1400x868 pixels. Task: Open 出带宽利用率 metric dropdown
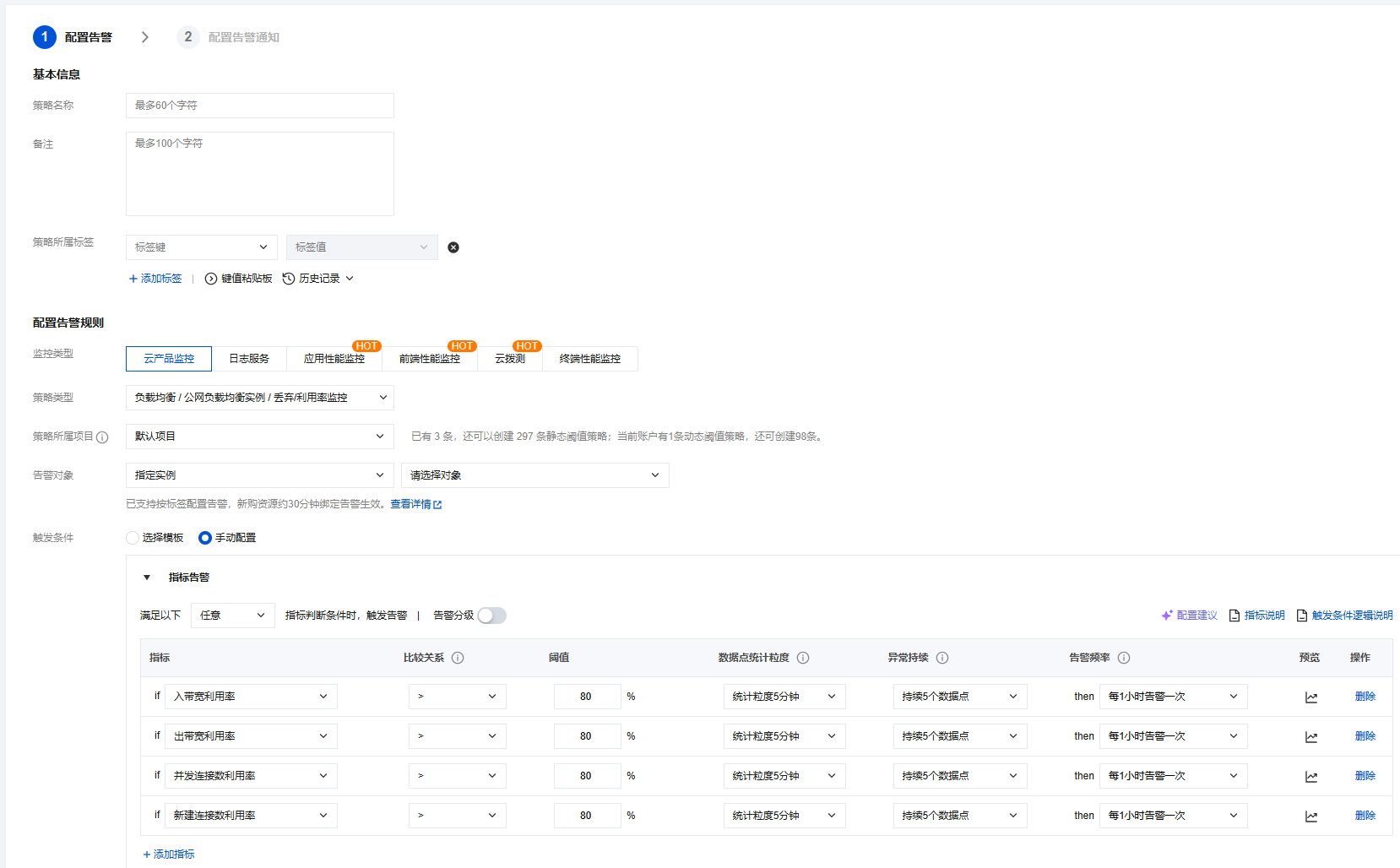(251, 736)
